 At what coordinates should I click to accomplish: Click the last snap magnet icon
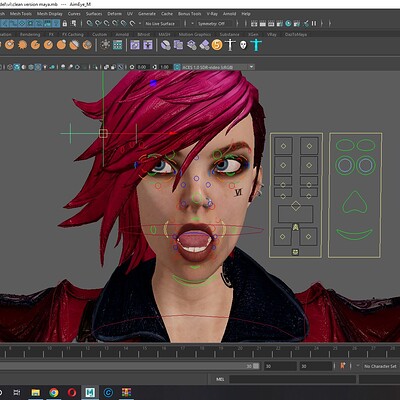pyautogui.click(x=132, y=23)
